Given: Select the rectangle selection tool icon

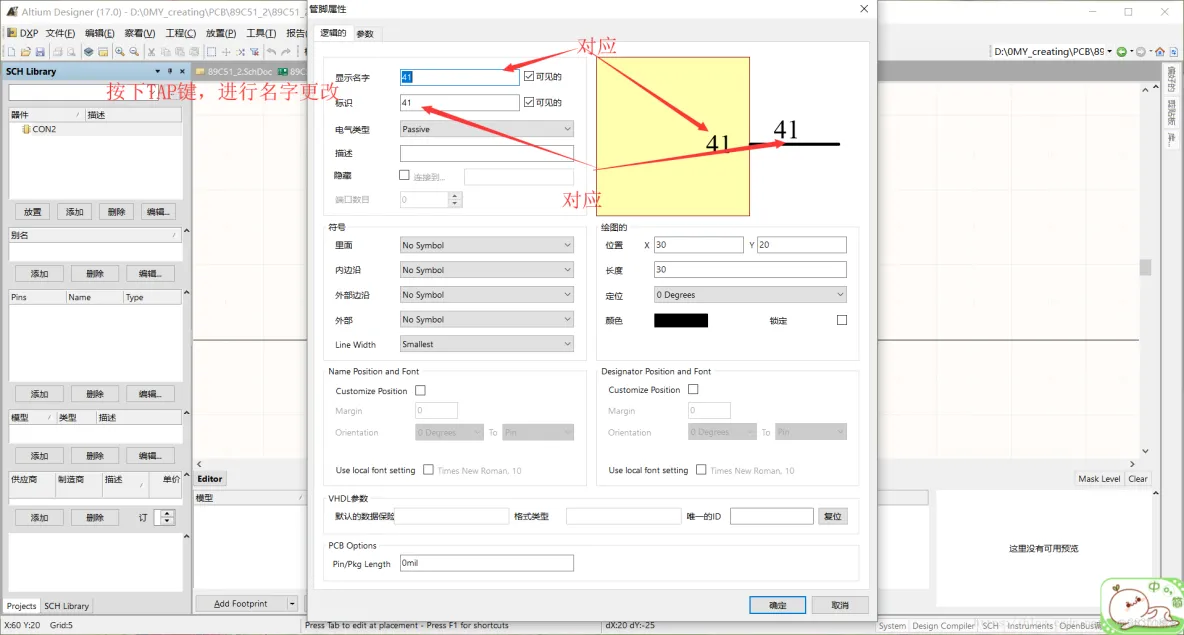Looking at the screenshot, I should 211,52.
